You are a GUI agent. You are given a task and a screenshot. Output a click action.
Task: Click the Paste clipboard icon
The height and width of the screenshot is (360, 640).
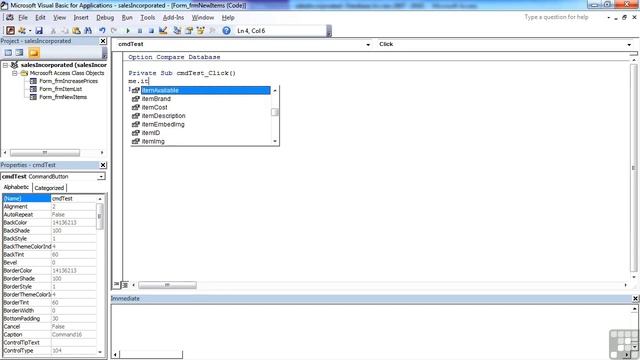click(x=76, y=31)
